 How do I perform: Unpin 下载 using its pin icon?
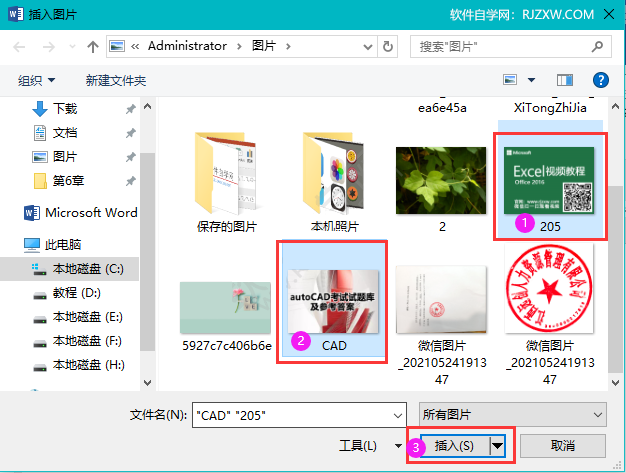[131, 109]
